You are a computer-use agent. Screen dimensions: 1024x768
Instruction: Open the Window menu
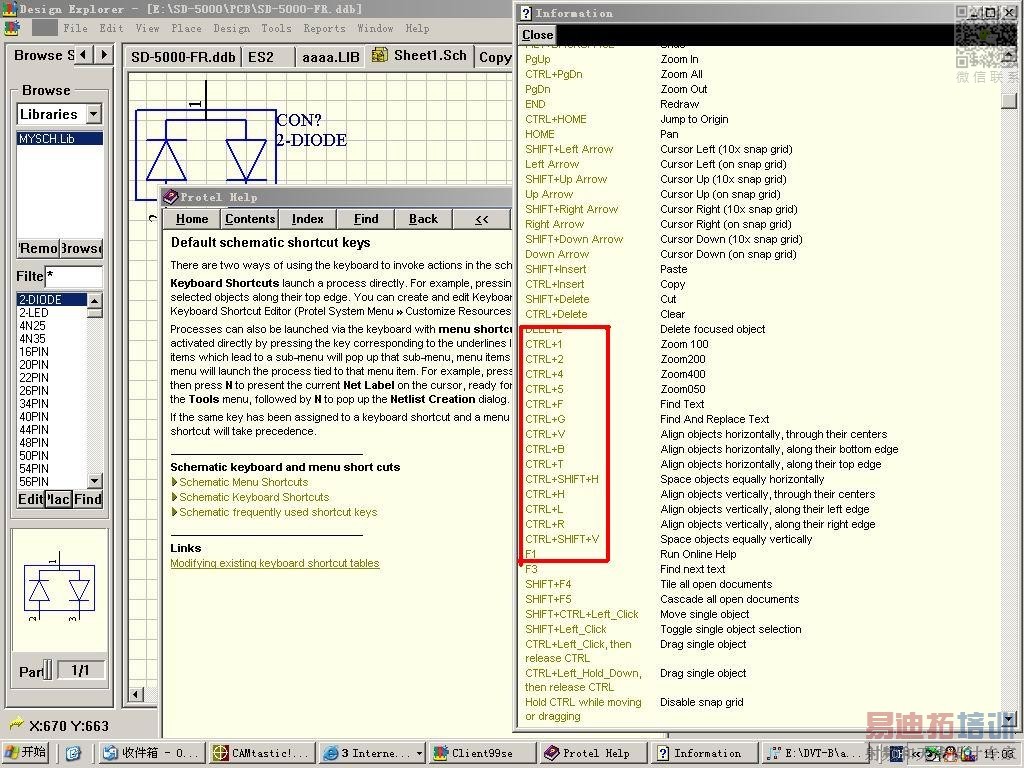tap(375, 28)
